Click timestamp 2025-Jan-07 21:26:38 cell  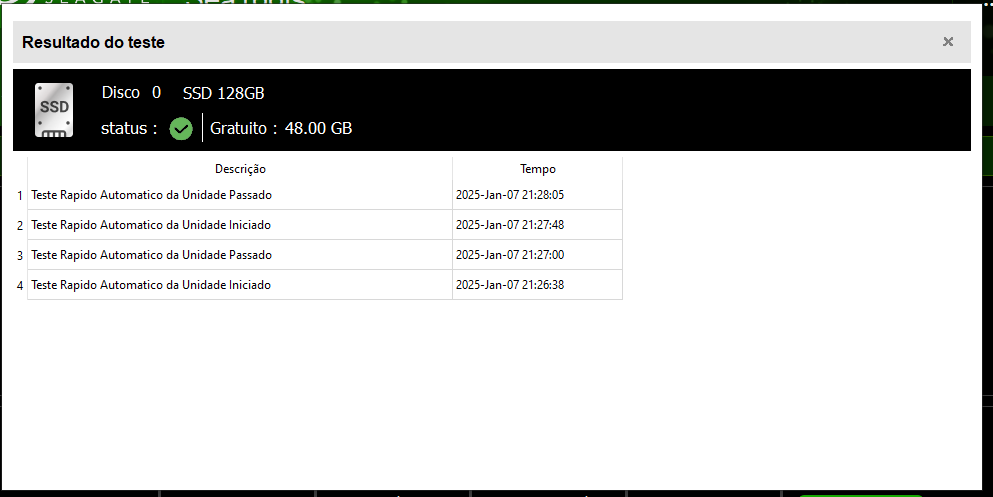click(x=538, y=285)
